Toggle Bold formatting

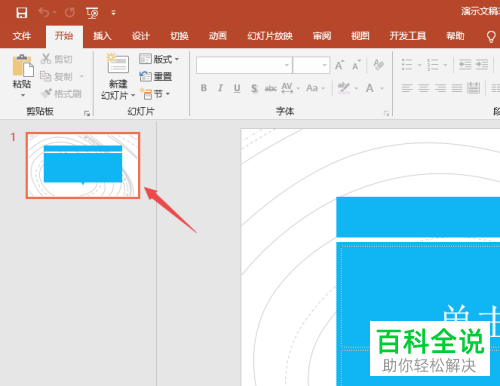pos(204,88)
